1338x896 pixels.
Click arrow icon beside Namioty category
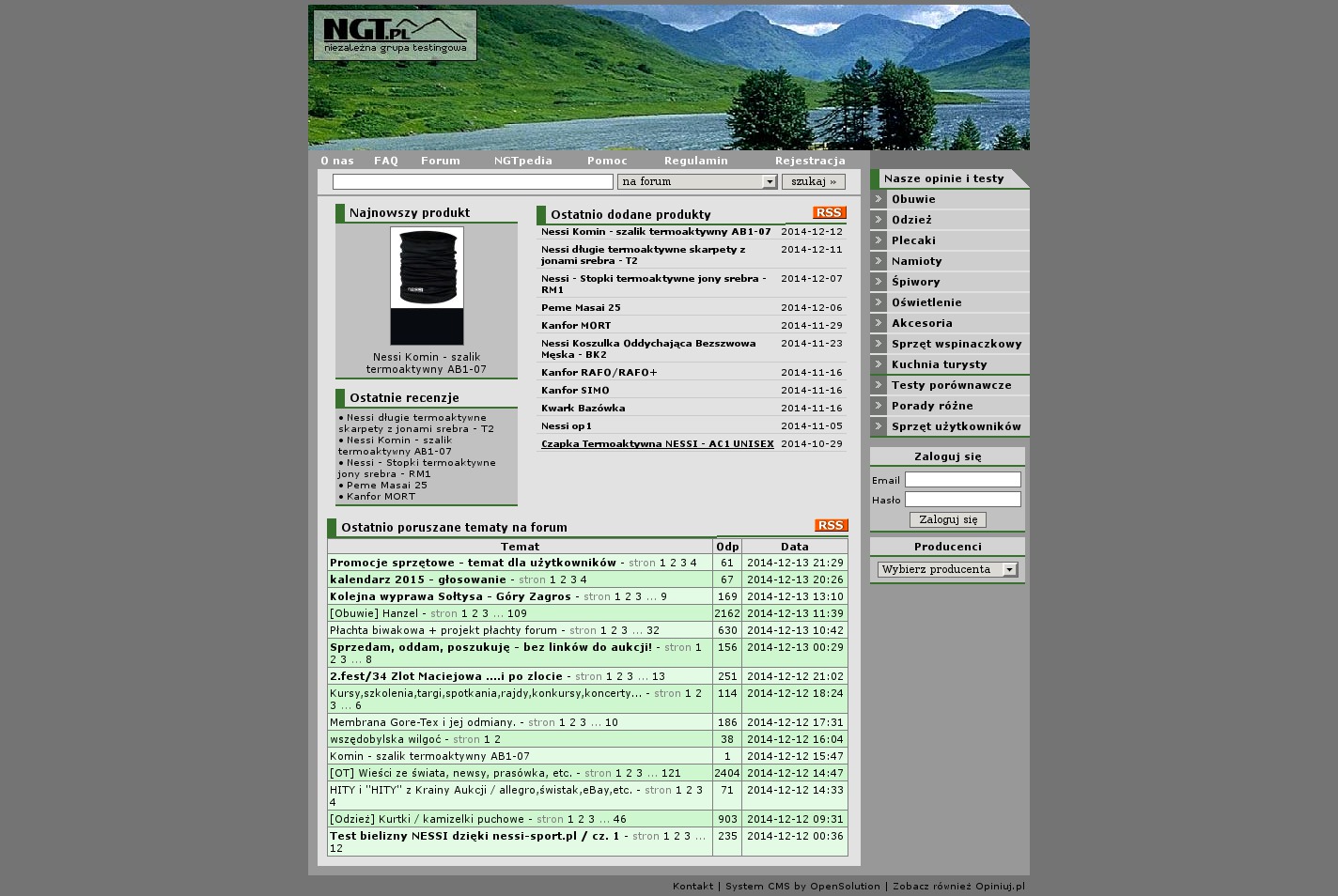[x=879, y=261]
